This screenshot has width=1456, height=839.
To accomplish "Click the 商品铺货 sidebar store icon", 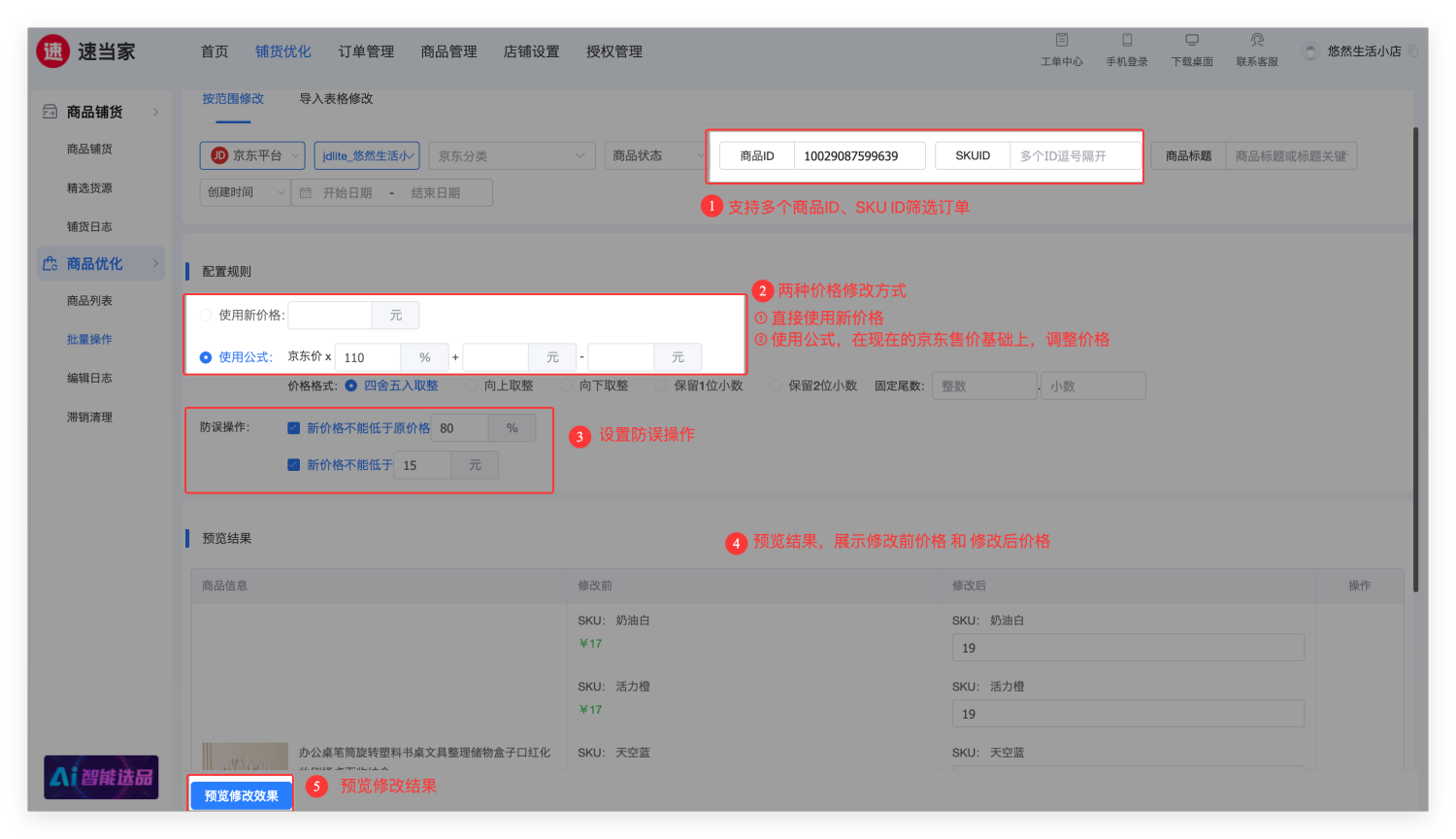I will (x=50, y=112).
